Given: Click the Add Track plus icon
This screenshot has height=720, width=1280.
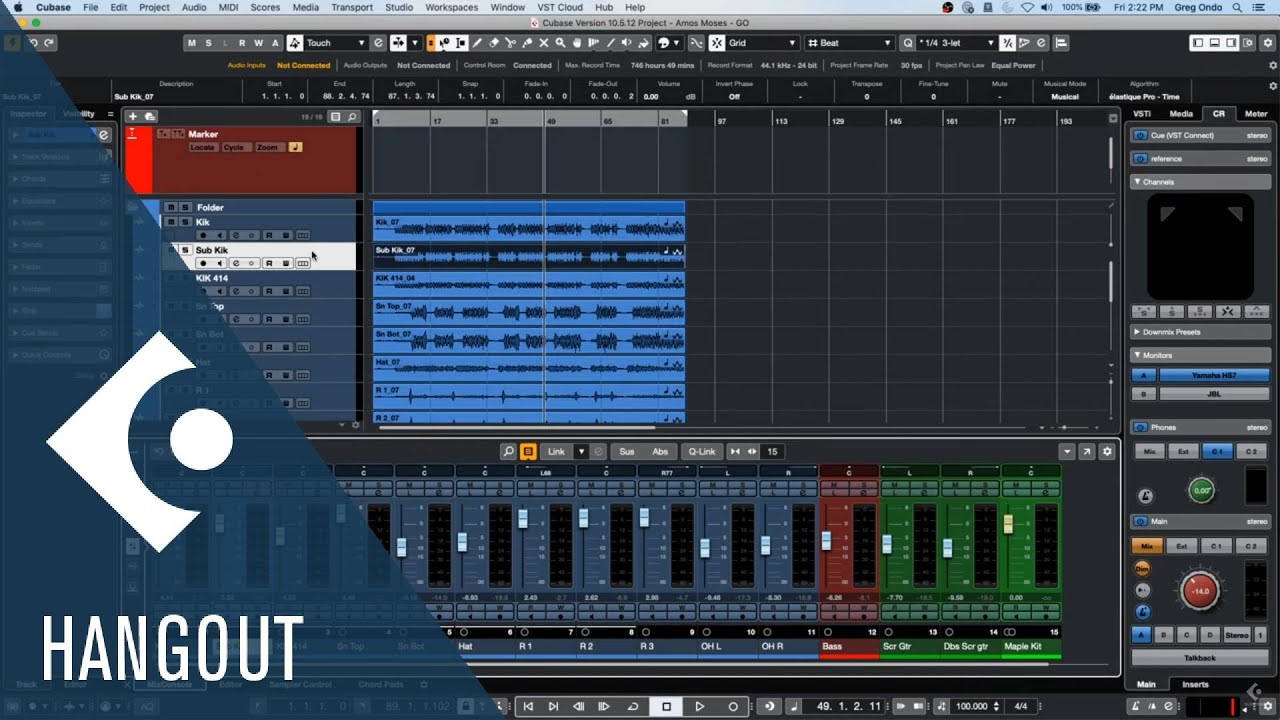Looking at the screenshot, I should [x=132, y=117].
